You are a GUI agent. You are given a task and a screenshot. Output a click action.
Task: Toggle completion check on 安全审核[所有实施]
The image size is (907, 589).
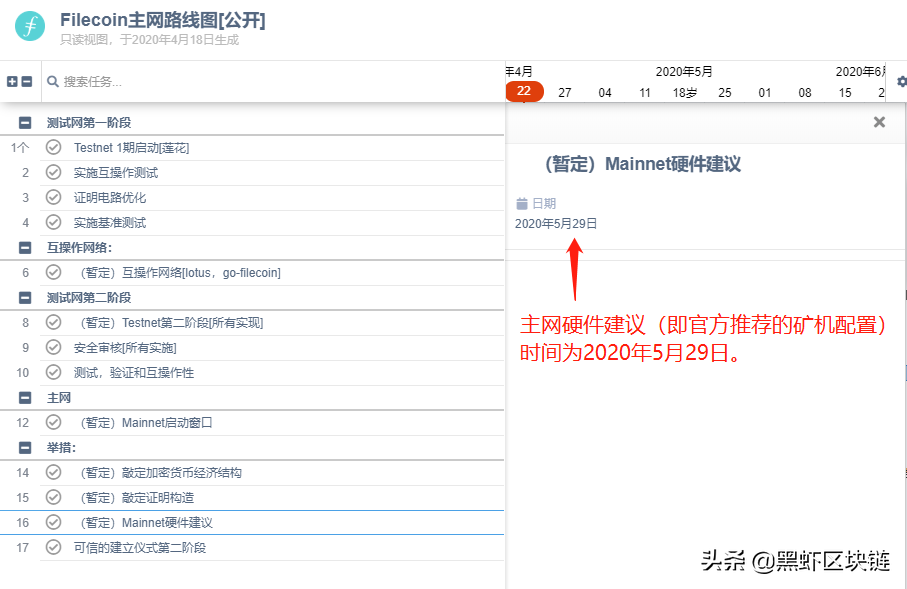(x=53, y=347)
